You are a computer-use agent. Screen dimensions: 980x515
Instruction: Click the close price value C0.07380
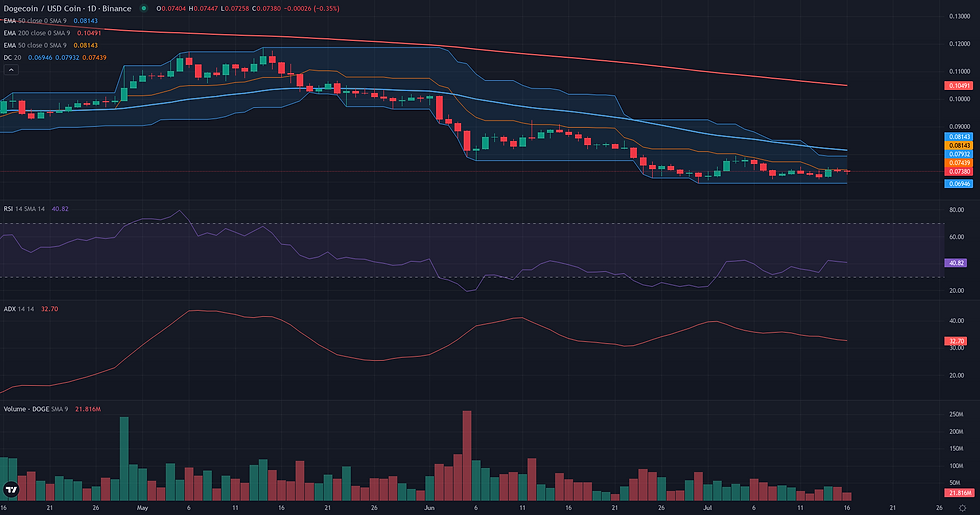click(266, 9)
